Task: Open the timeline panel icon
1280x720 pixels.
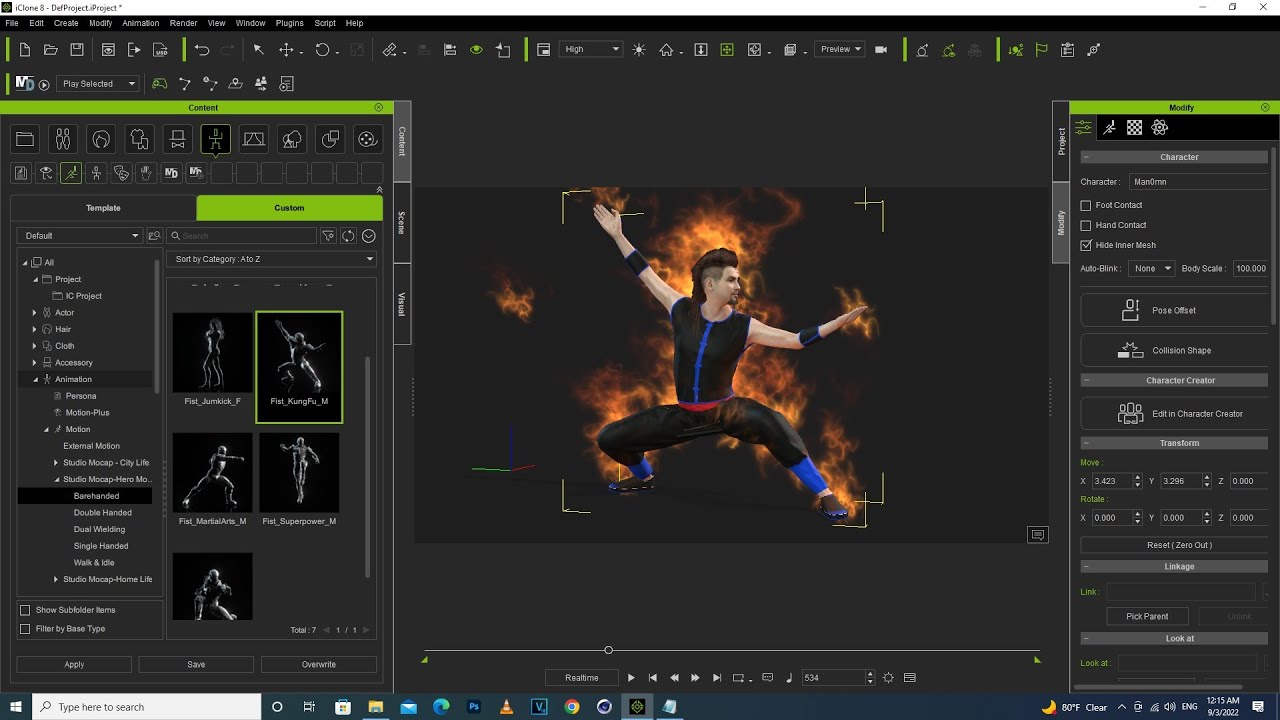Action: [x=910, y=678]
